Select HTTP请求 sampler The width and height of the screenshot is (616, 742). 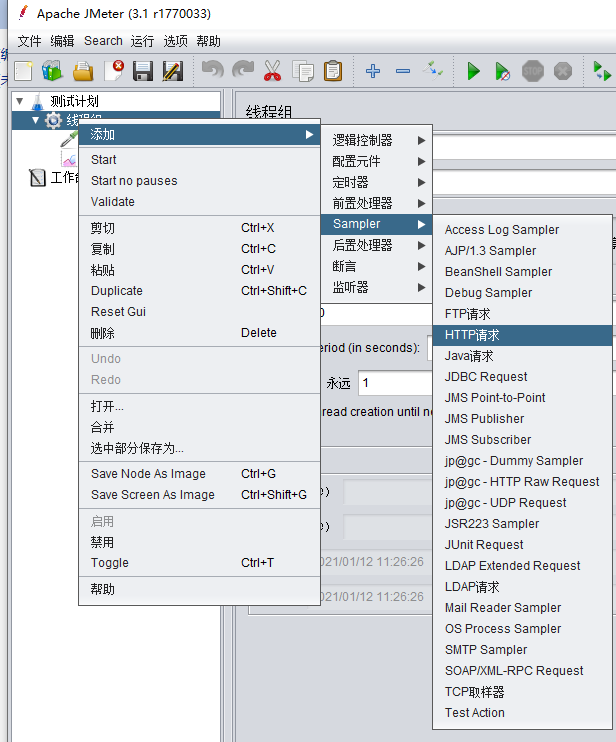tap(522, 335)
